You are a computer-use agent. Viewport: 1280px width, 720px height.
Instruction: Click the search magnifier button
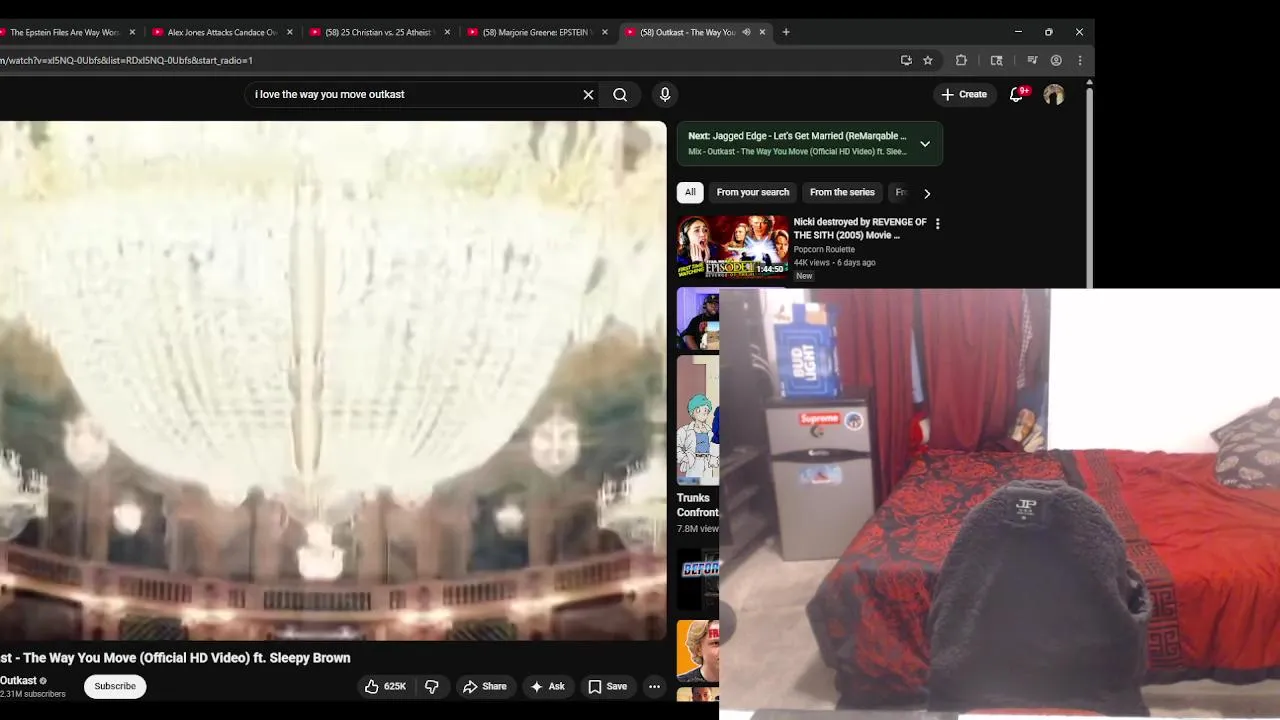[x=620, y=95]
